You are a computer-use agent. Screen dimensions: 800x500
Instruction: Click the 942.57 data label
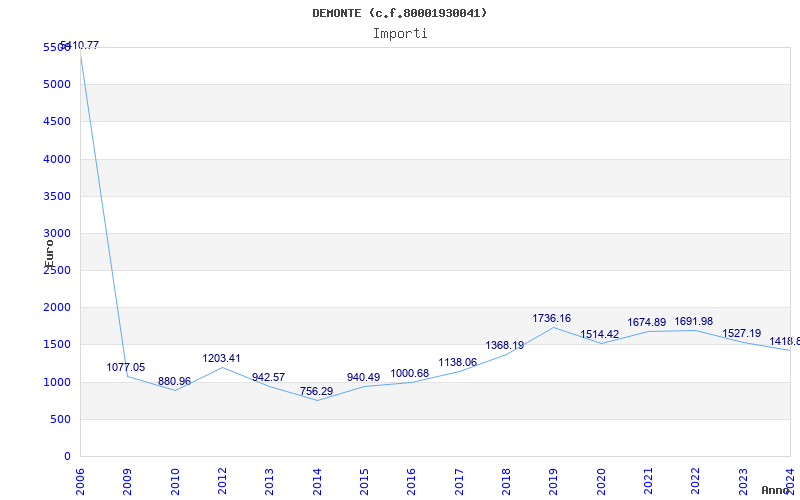268,377
